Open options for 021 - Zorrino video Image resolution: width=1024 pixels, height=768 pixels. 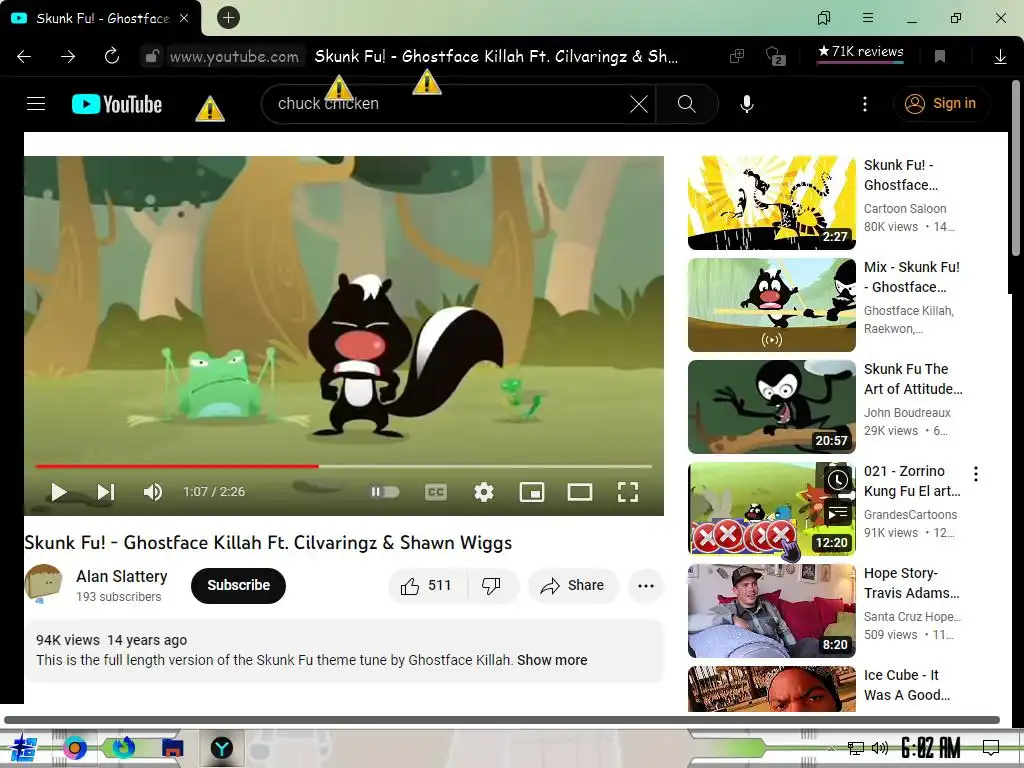coord(976,473)
